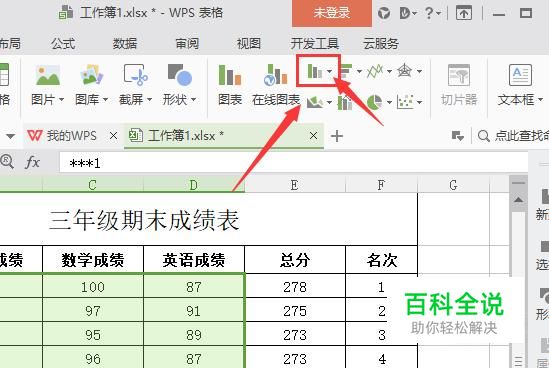Switch to the 云服务 ribbon tab

(x=381, y=44)
